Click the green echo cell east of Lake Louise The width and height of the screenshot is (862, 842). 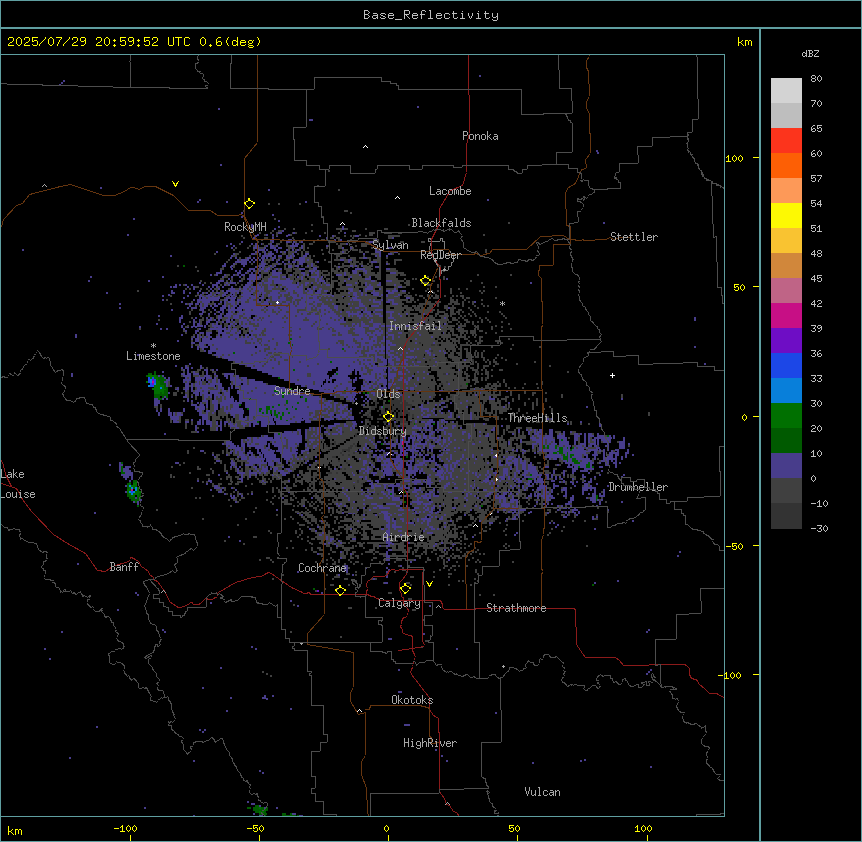(x=134, y=490)
